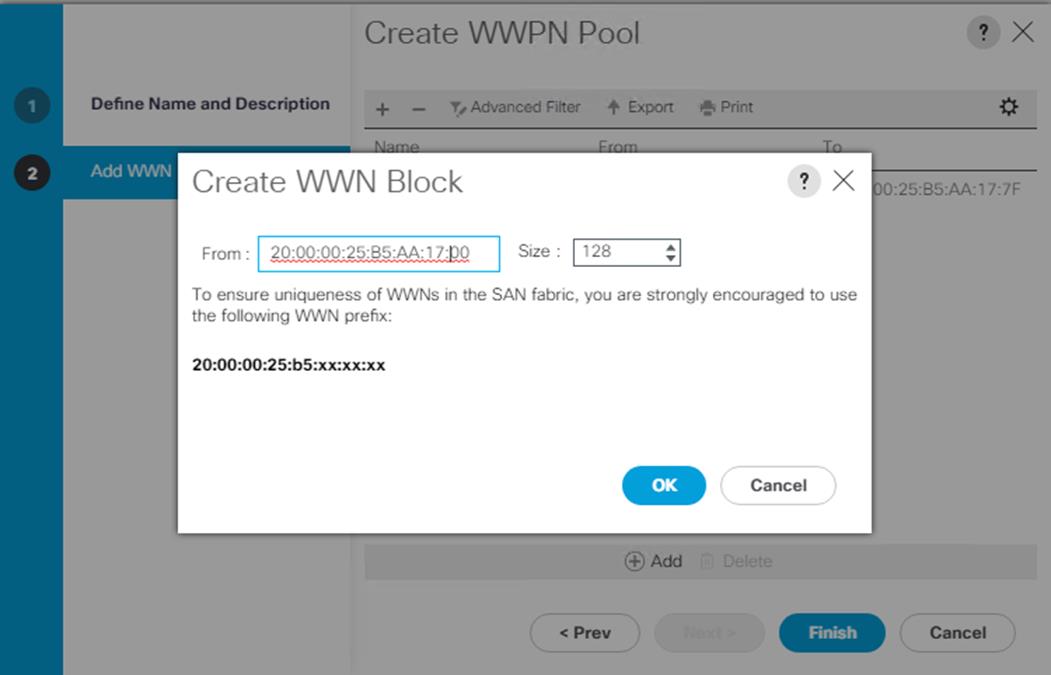The width and height of the screenshot is (1051, 675).
Task: Open help for Create WWN Block dialog
Action: 804,181
